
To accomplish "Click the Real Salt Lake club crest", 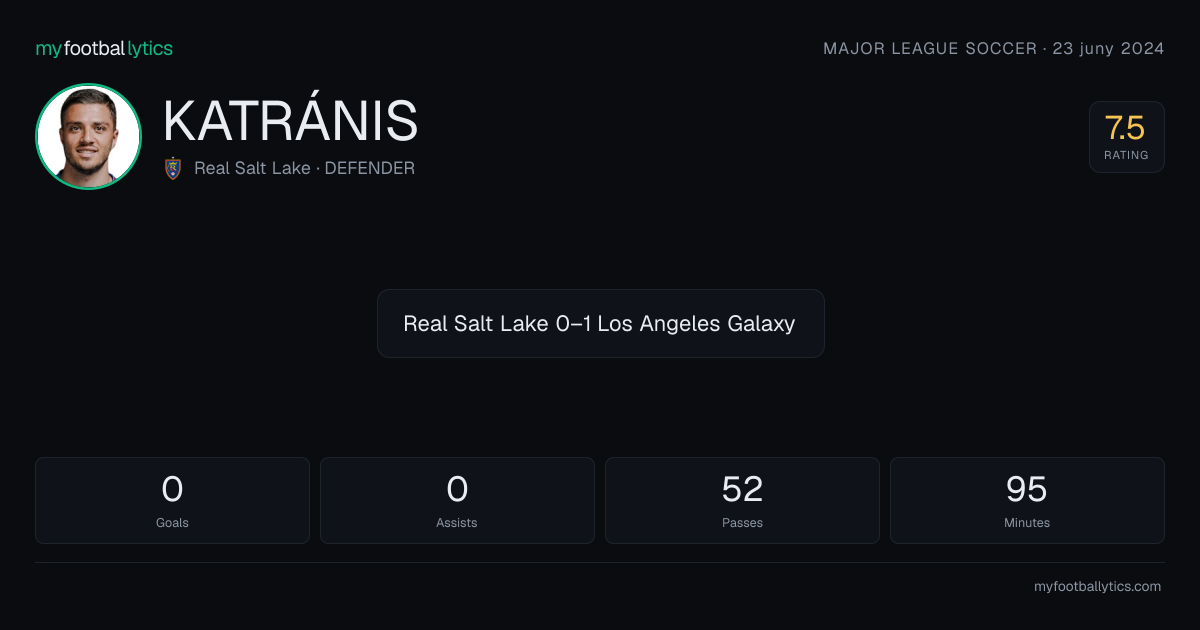I will tap(173, 168).
